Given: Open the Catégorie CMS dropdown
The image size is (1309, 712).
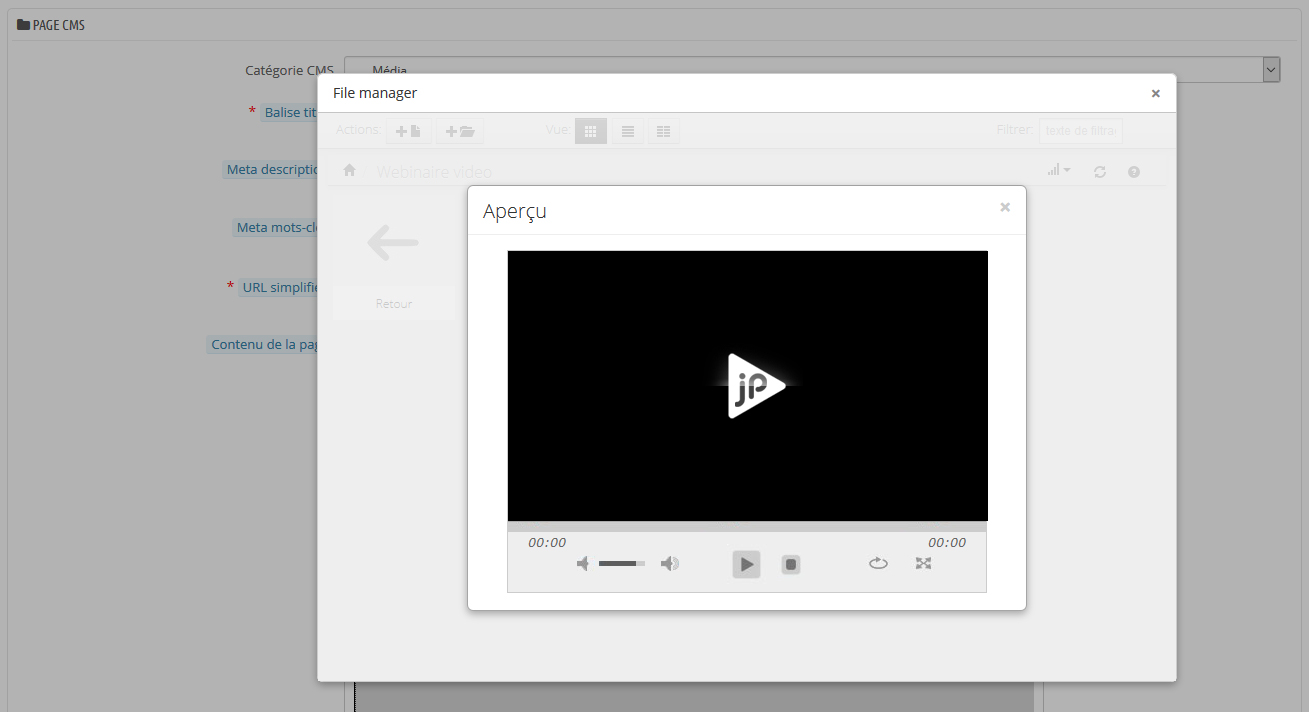Looking at the screenshot, I should click(x=812, y=70).
